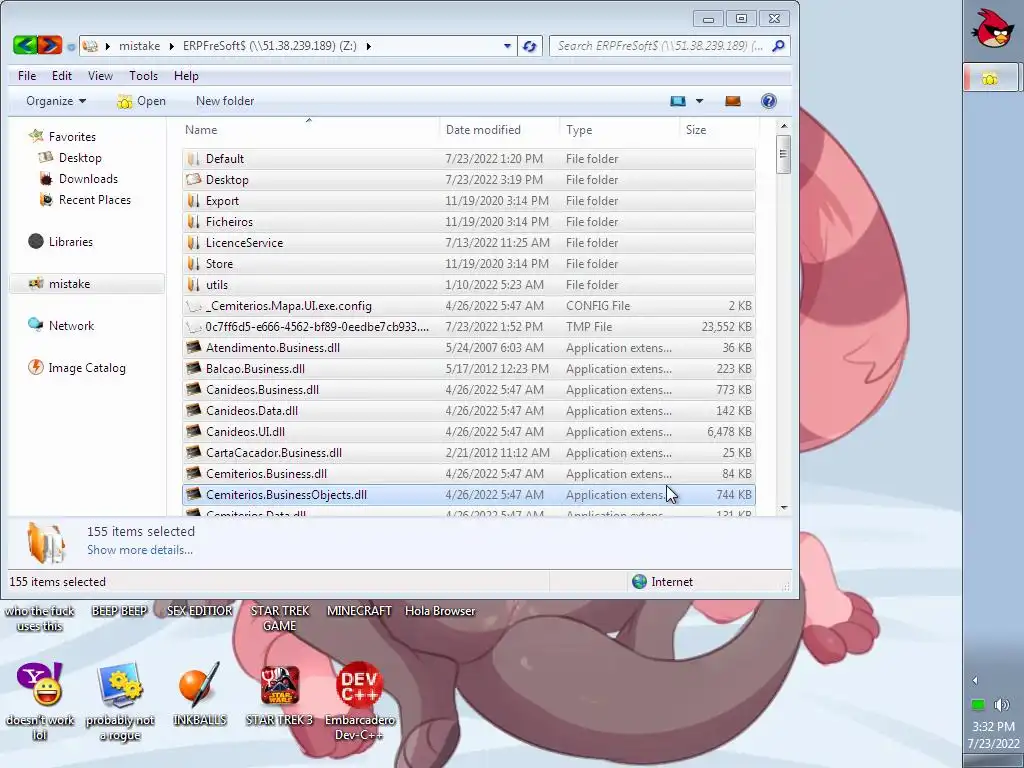Open the Help question mark icon

769,101
